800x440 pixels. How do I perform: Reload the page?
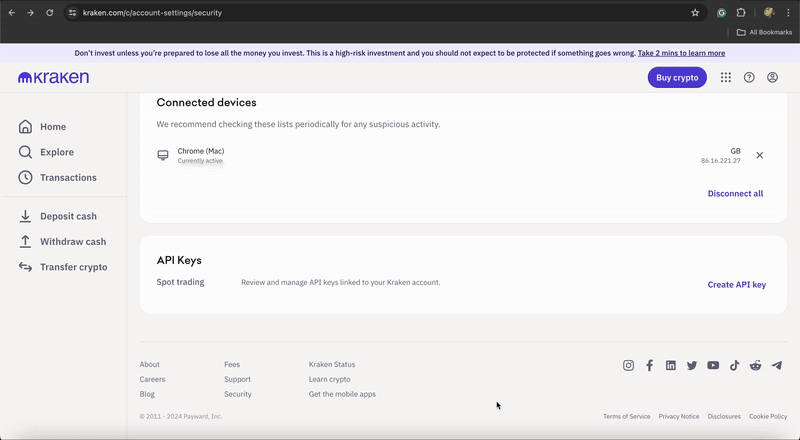[49, 13]
